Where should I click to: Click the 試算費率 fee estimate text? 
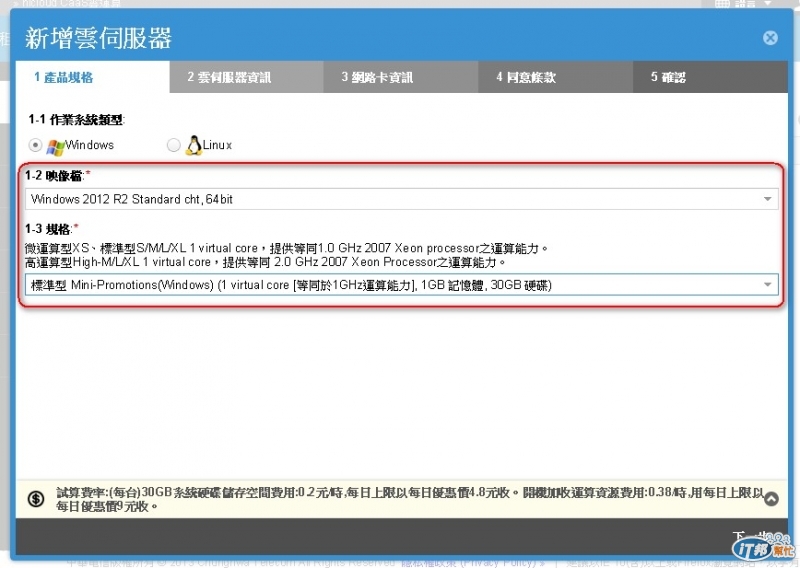coord(410,499)
